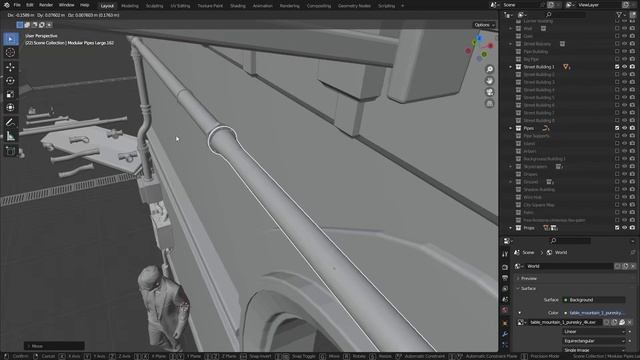Expand the Preview panel
The image size is (640, 360).
(529, 278)
